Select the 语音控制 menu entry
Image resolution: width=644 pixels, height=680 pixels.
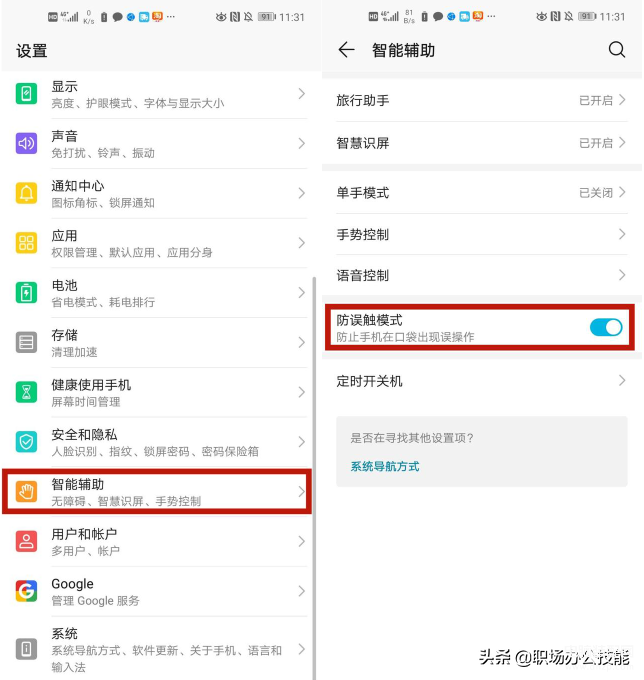pyautogui.click(x=481, y=275)
